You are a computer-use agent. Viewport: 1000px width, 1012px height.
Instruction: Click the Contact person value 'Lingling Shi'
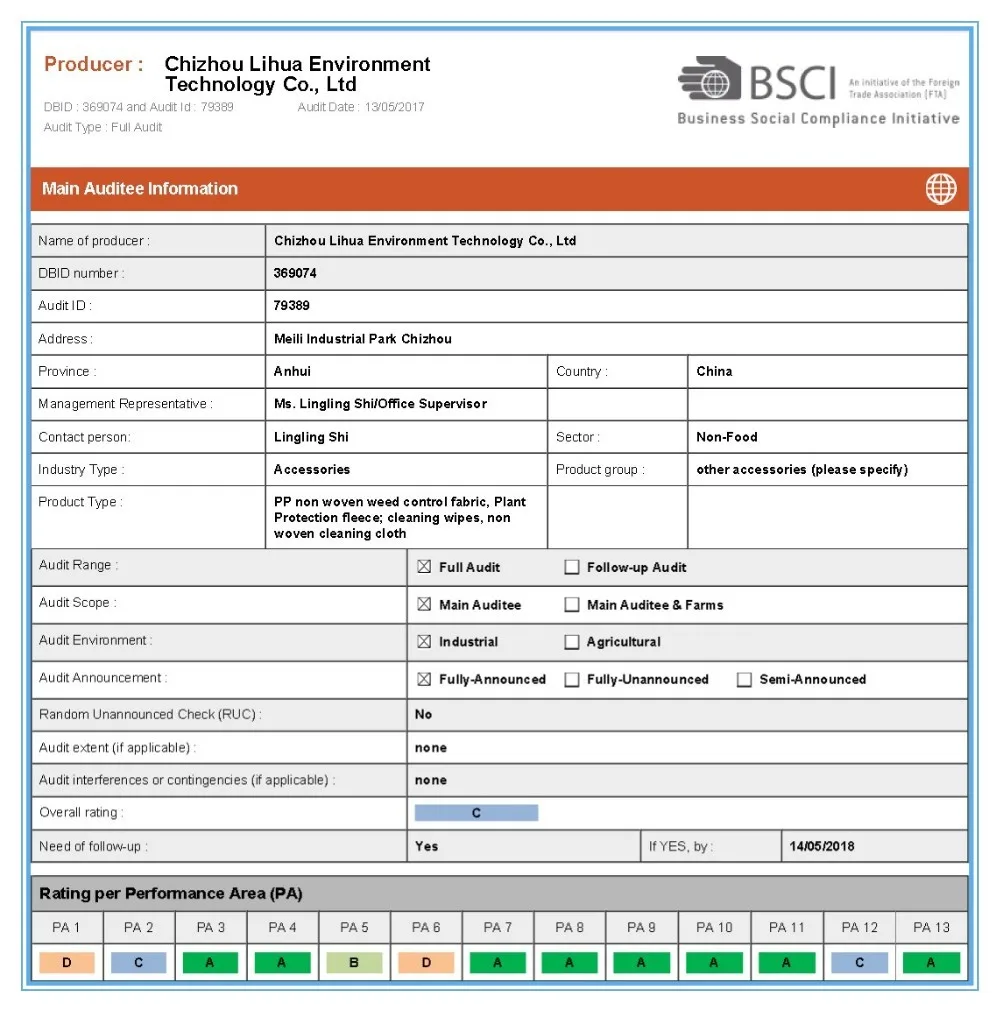pos(311,437)
